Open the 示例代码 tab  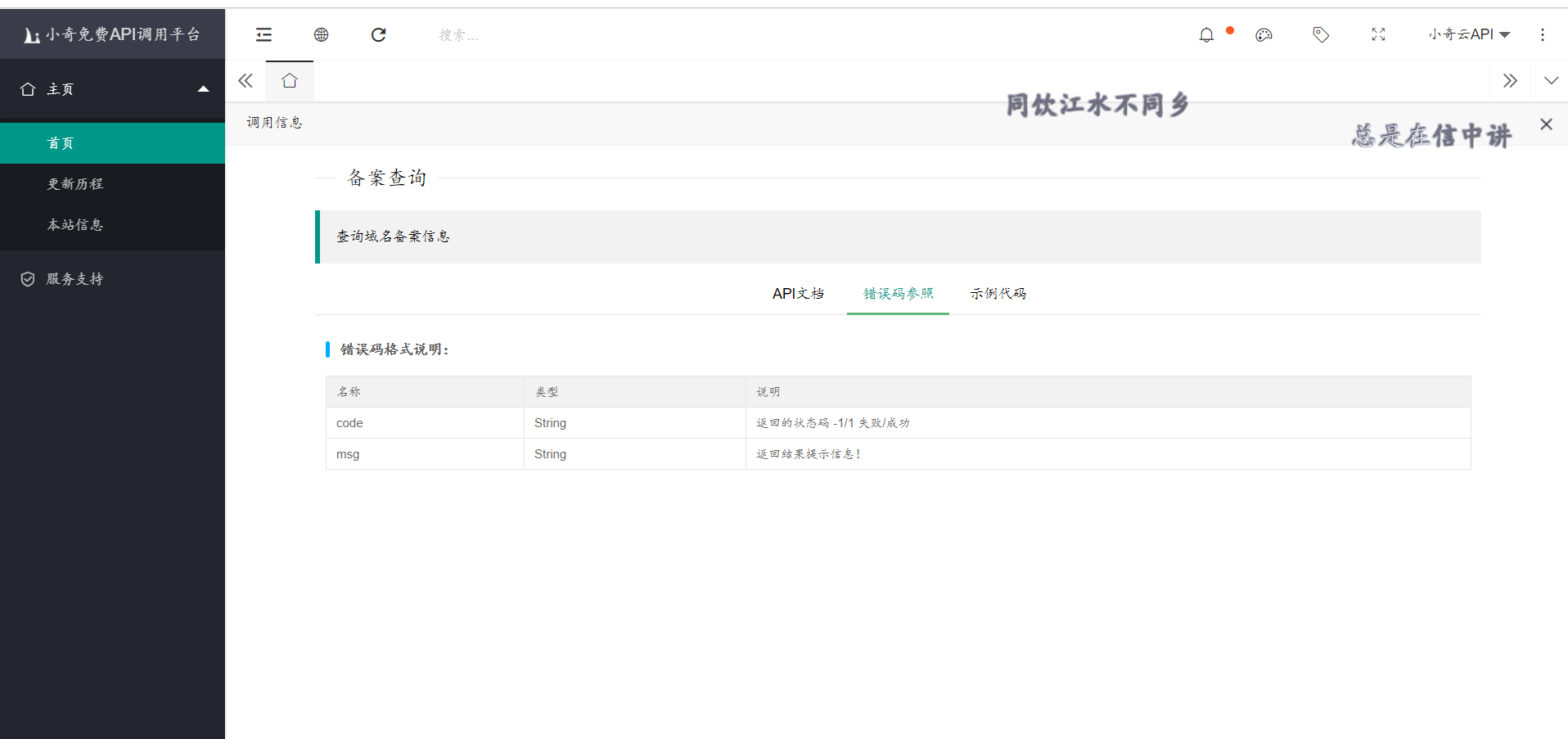pyautogui.click(x=998, y=293)
